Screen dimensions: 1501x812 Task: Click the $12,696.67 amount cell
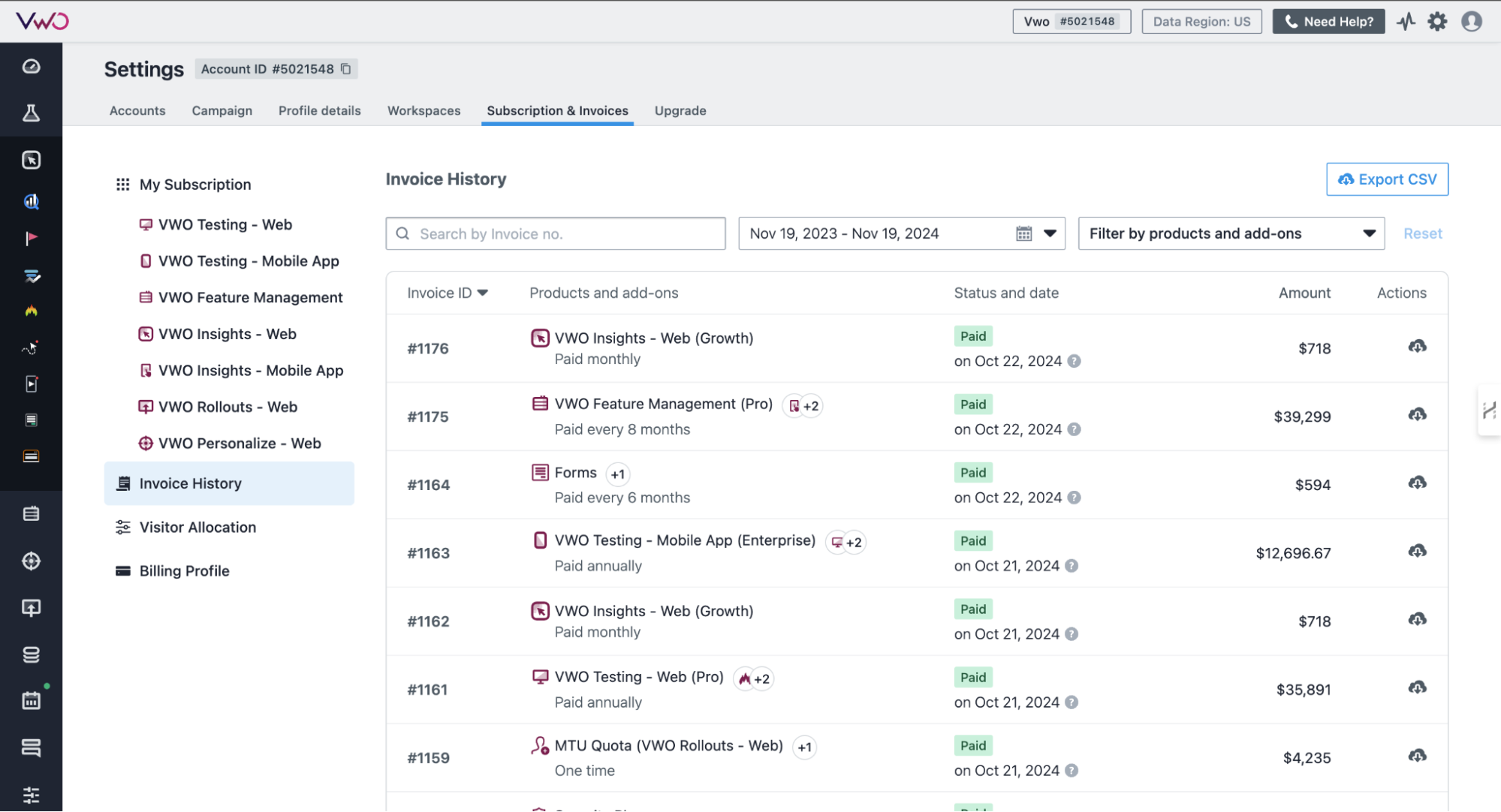pos(1293,553)
